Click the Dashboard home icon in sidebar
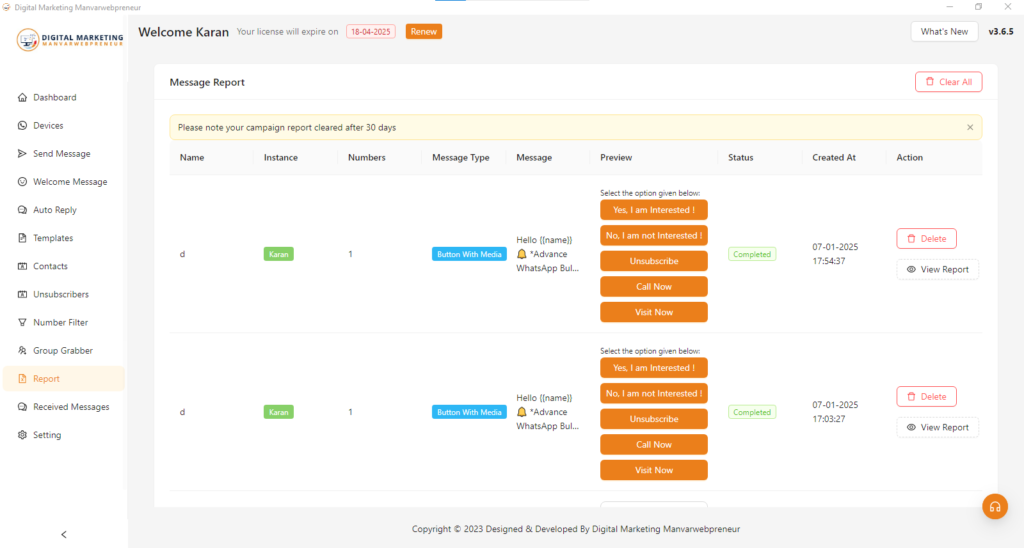The image size is (1024, 548). click(23, 98)
